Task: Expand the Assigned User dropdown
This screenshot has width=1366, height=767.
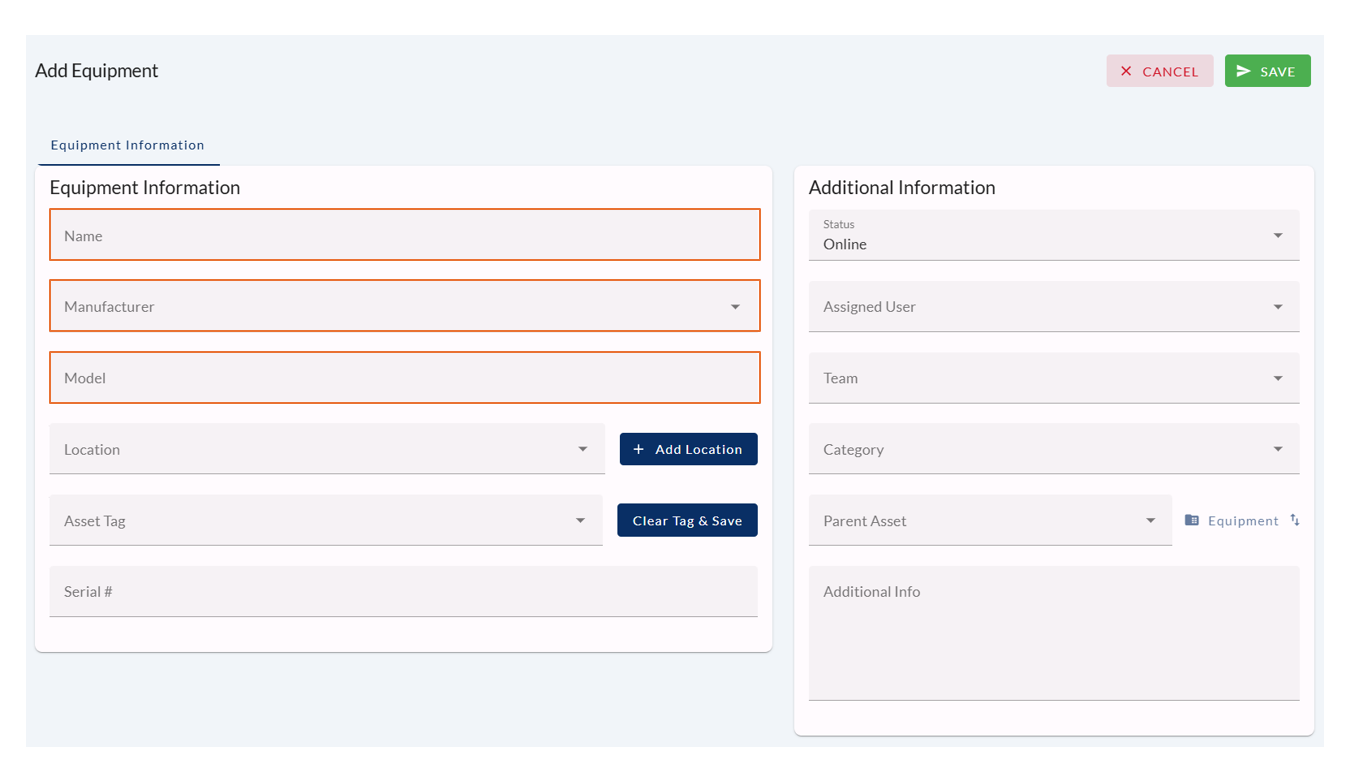Action: tap(1277, 307)
